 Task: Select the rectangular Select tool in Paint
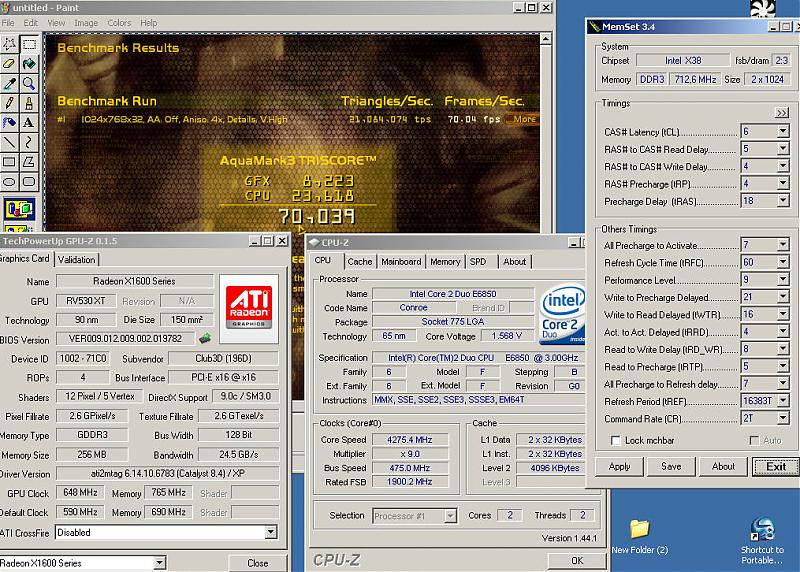tap(29, 44)
